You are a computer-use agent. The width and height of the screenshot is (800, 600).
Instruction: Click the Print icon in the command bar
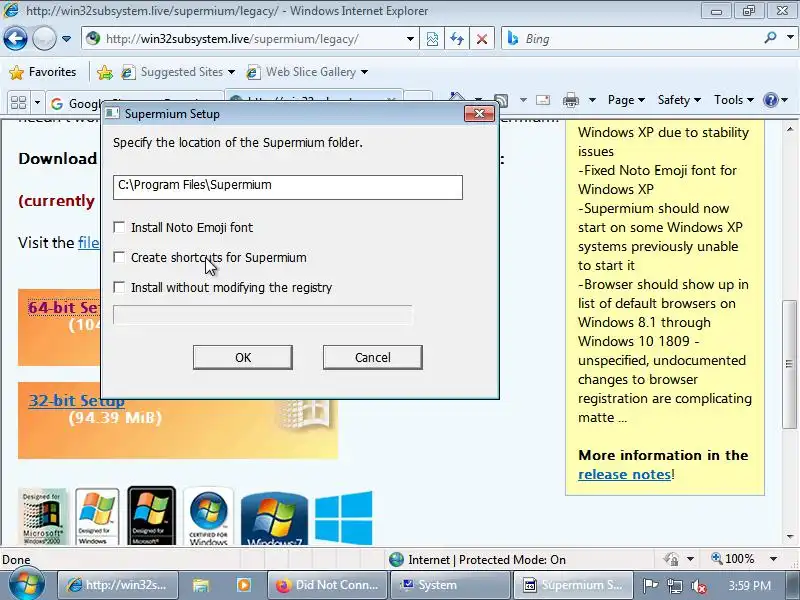click(x=570, y=100)
